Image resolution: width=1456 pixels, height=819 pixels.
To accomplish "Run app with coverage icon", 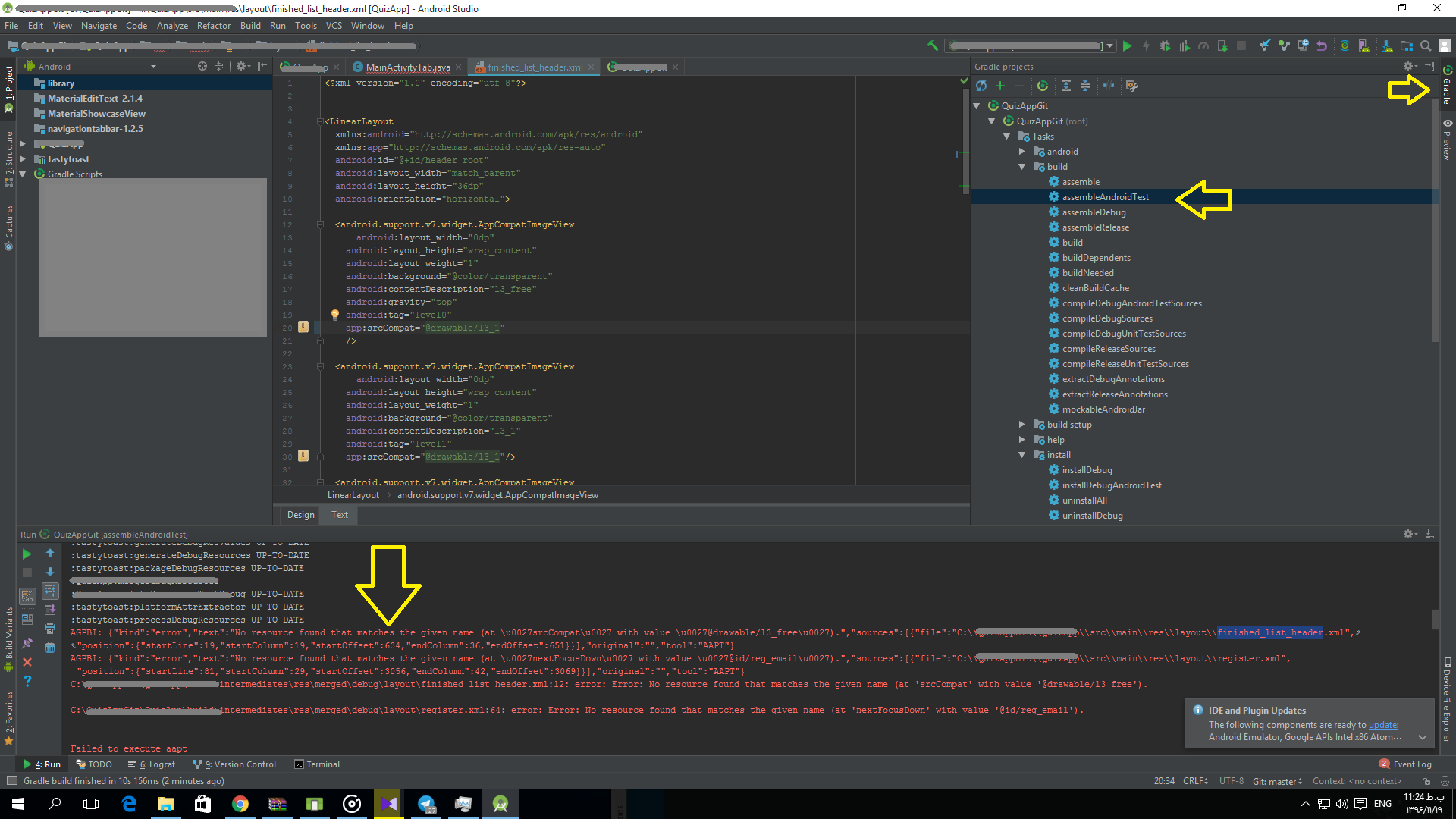I will [1185, 46].
